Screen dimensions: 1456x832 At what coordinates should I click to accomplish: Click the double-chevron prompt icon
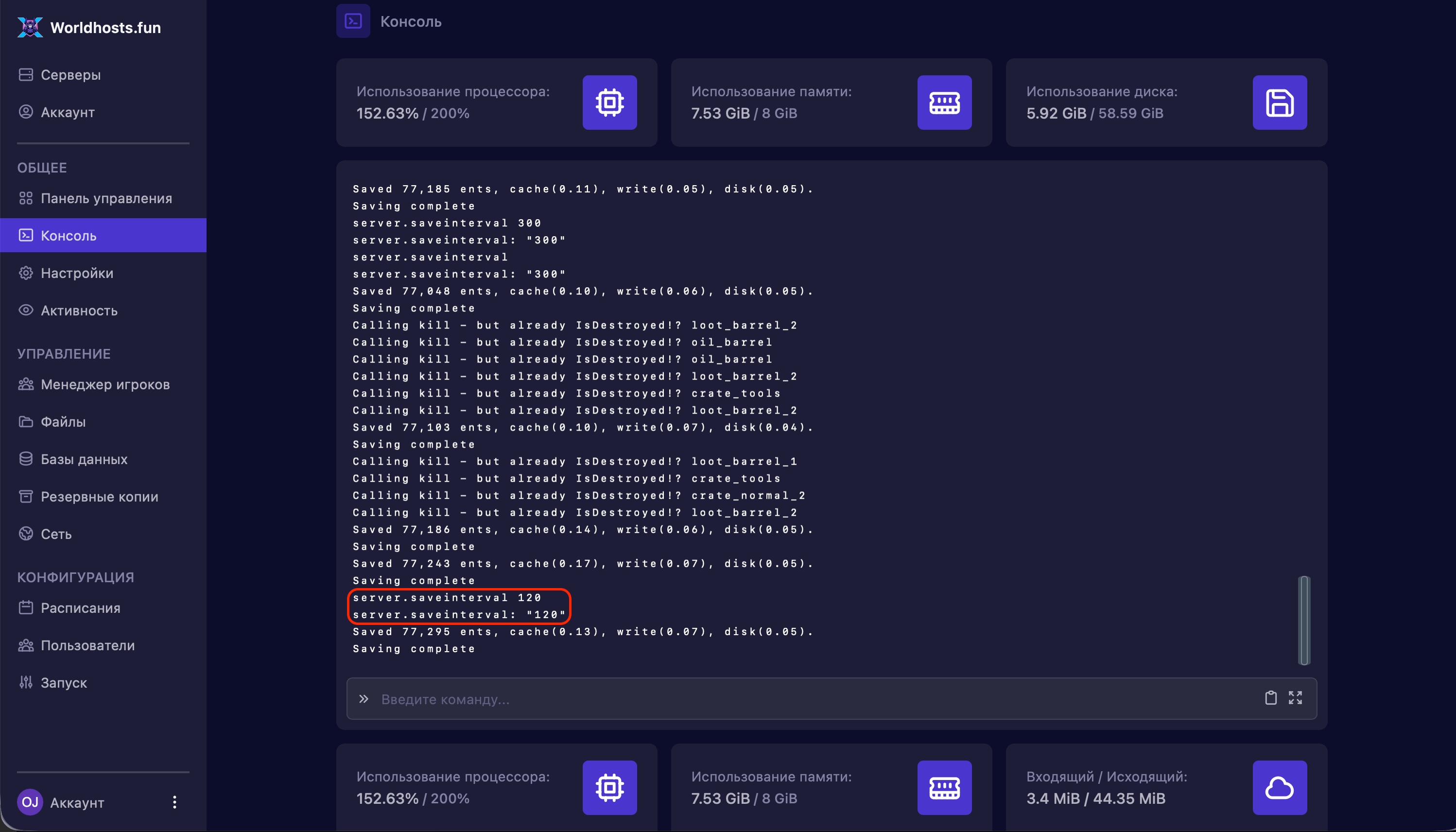click(364, 698)
